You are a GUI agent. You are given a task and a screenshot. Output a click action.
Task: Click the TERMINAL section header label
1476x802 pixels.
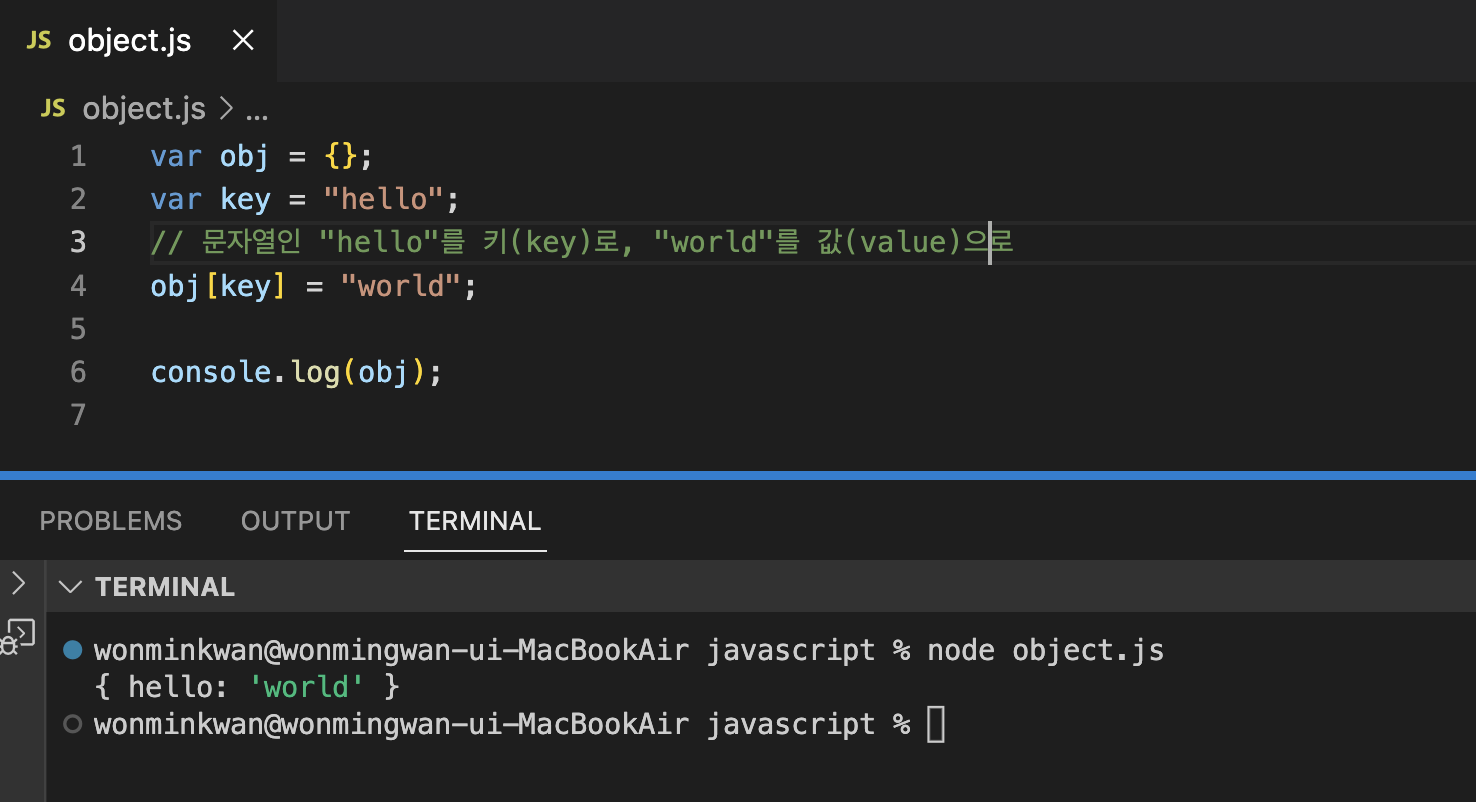pyautogui.click(x=165, y=587)
